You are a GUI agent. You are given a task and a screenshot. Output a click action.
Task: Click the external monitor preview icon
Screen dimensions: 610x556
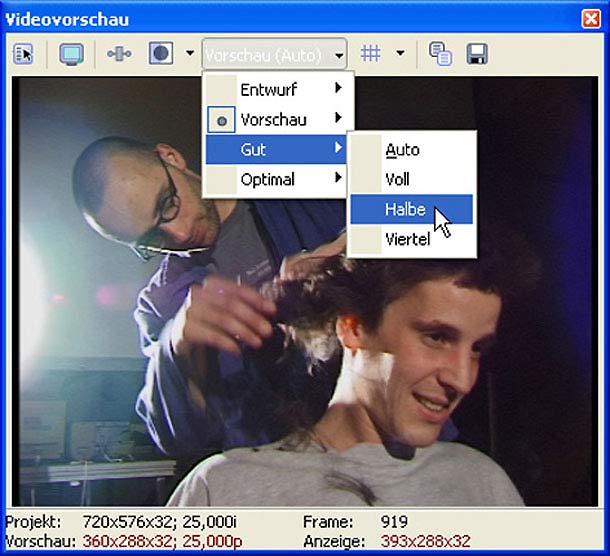click(71, 54)
